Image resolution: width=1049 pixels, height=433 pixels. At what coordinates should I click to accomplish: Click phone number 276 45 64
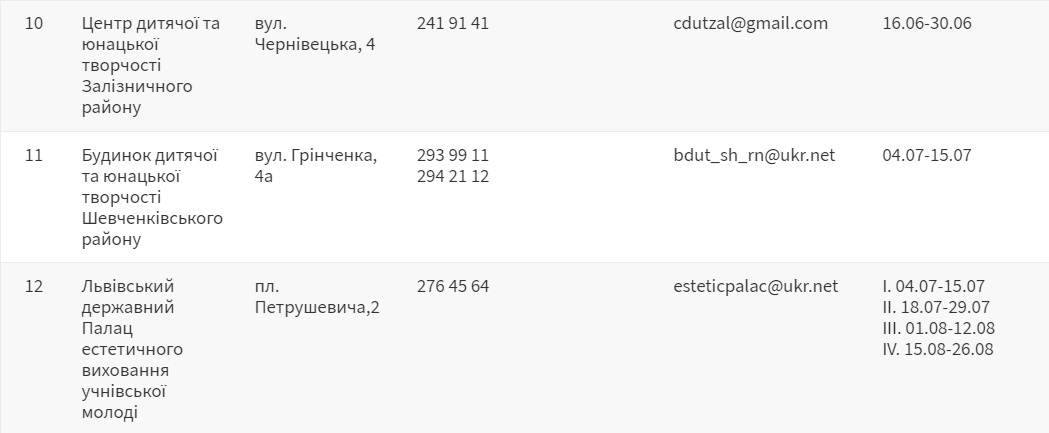tap(452, 286)
